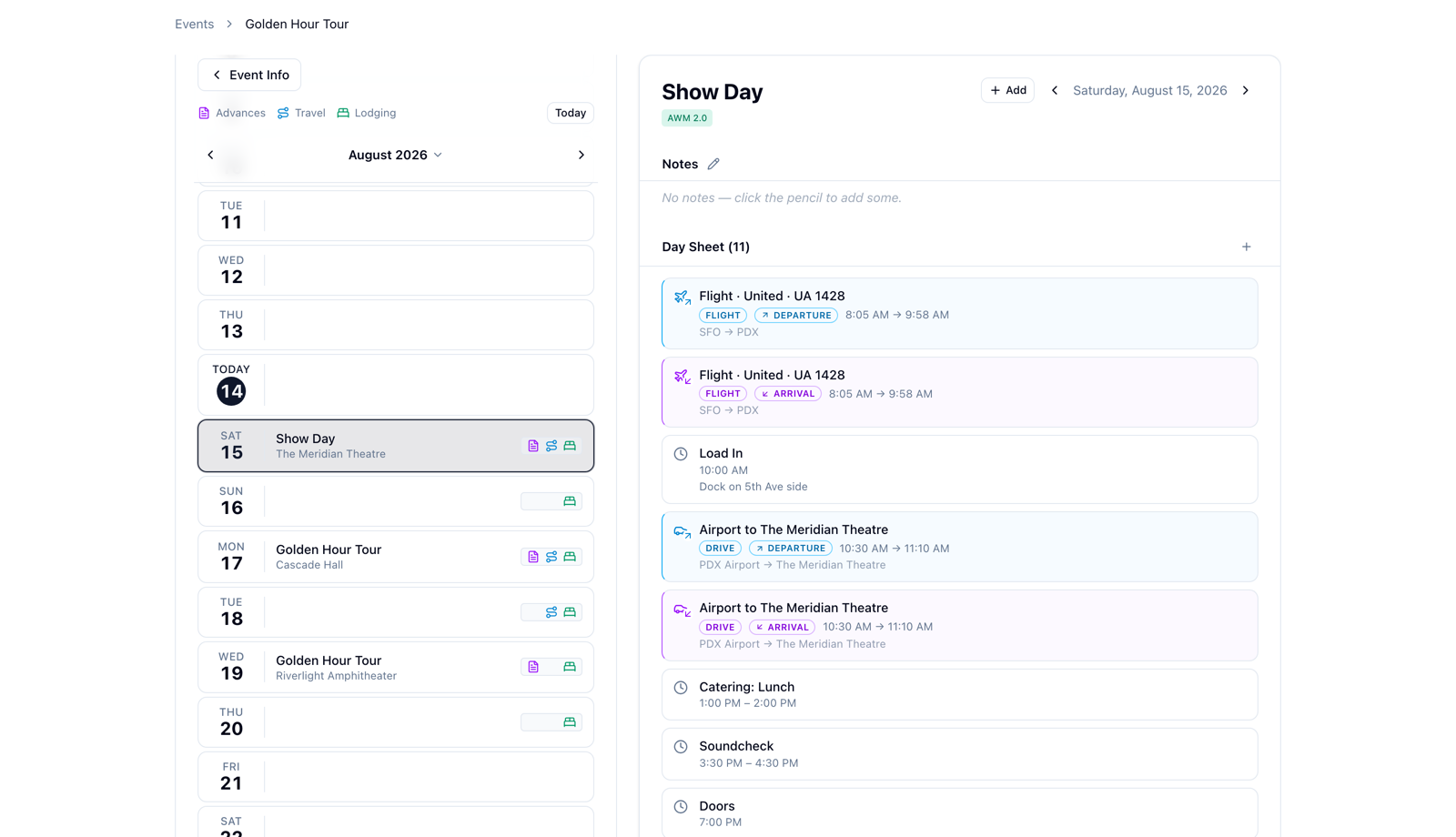The image size is (1456, 837).
Task: Click the ARRIVAL tag on the flight card
Action: (788, 394)
